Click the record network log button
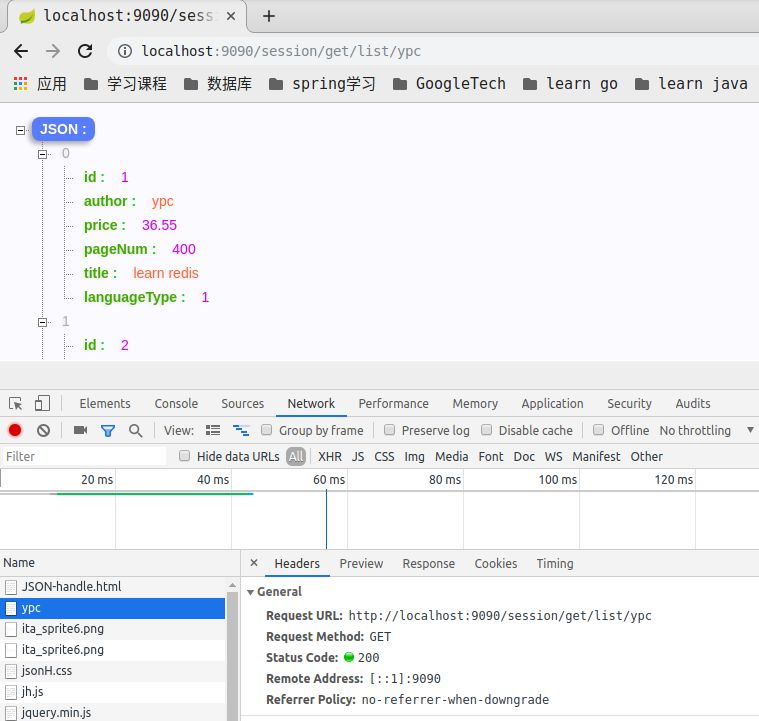Screen dimensions: 759x721 (15, 430)
